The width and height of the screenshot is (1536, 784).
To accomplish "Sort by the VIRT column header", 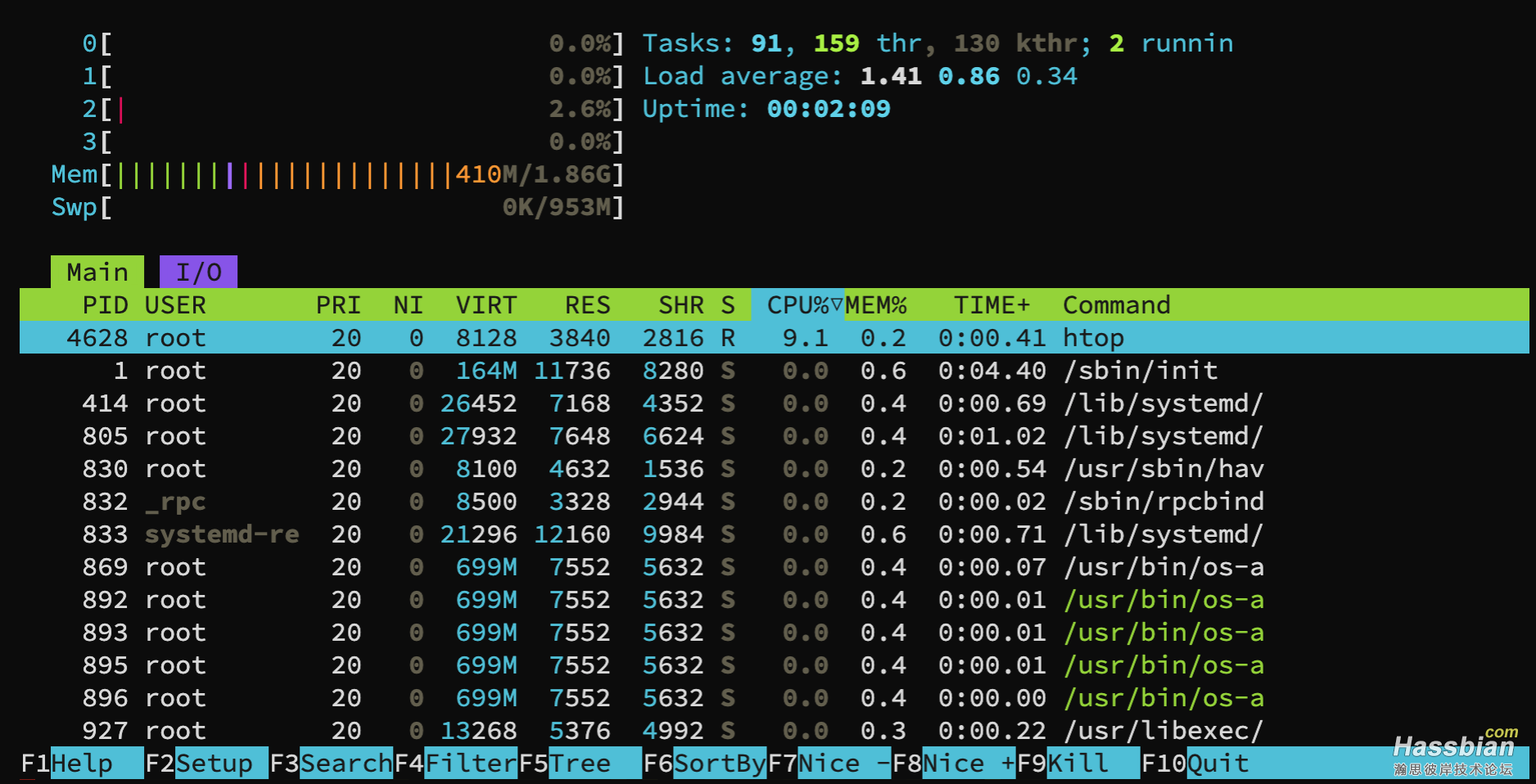I will pyautogui.click(x=486, y=304).
